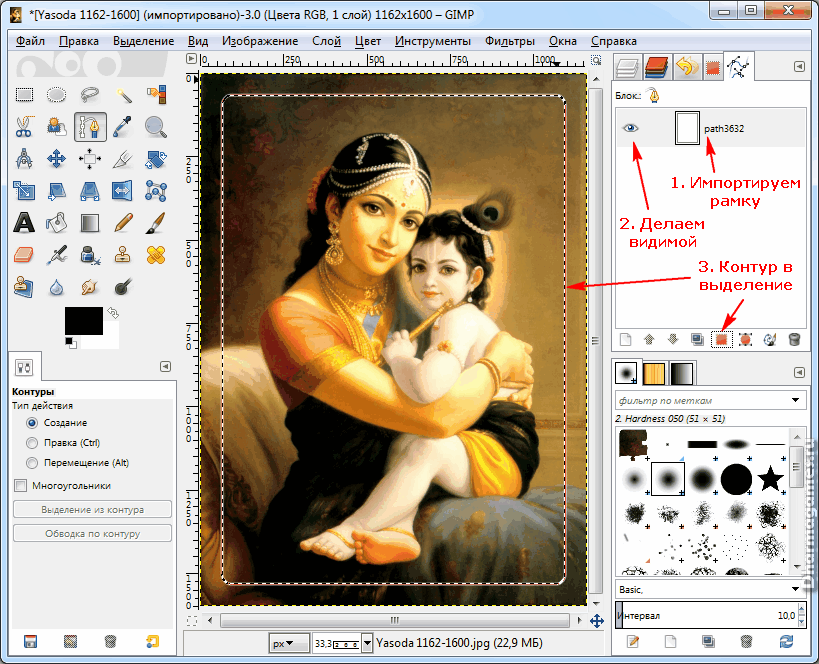This screenshot has width=819, height=664.
Task: Toggle visibility eye of path3632
Action: 631,128
